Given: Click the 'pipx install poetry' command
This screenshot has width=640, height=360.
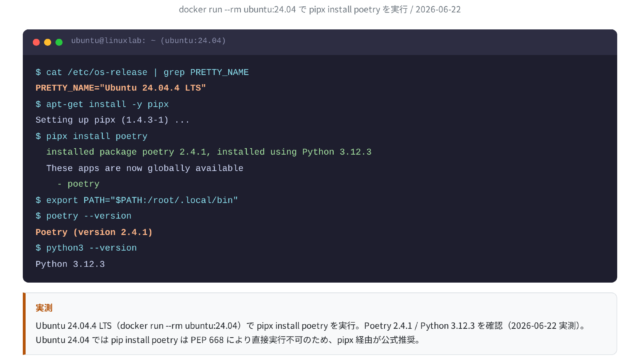Looking at the screenshot, I should (x=91, y=136).
